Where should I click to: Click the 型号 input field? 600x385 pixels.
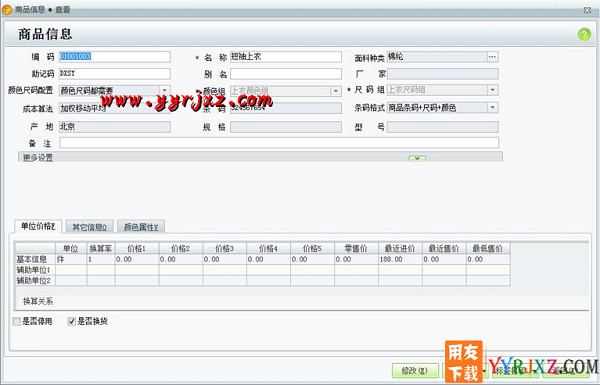coord(443,127)
